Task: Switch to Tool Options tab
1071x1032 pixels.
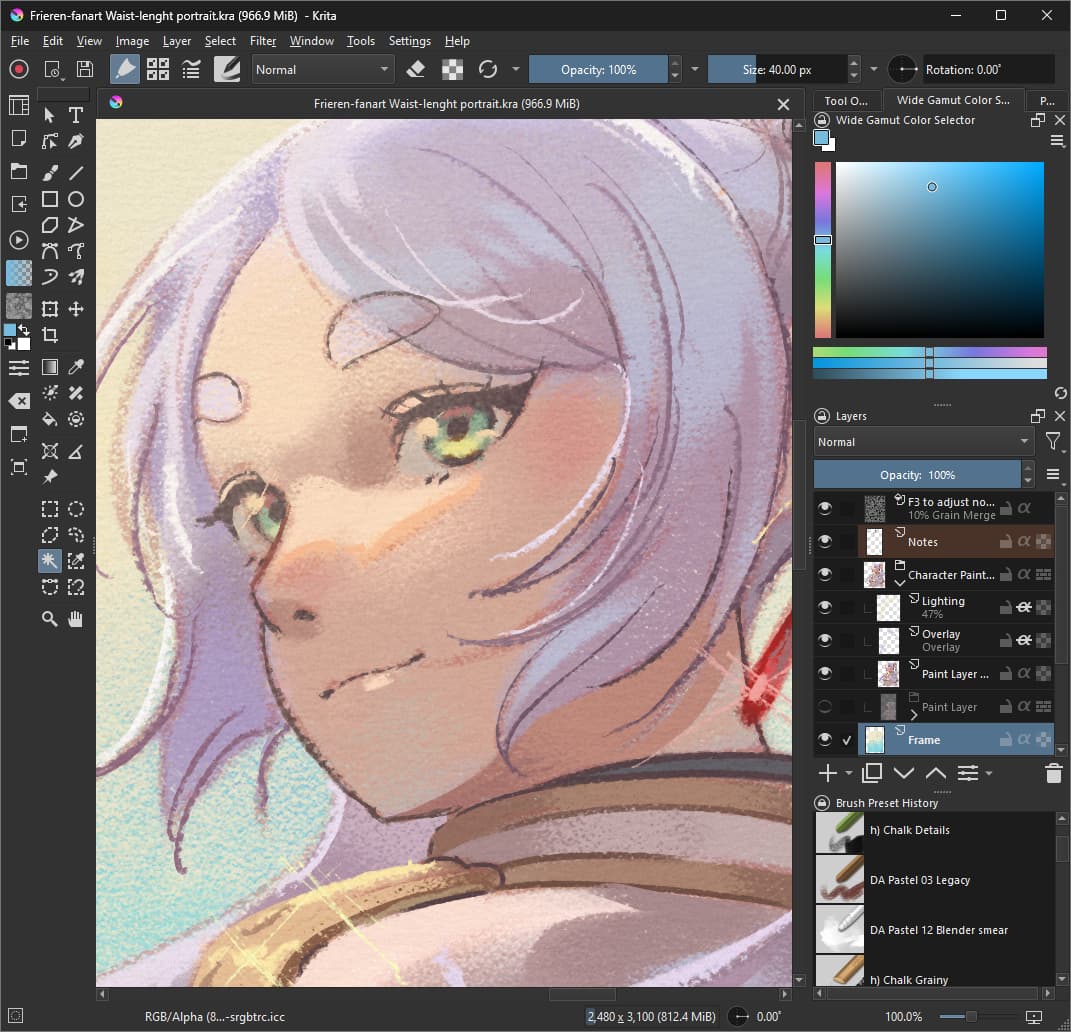Action: point(847,100)
